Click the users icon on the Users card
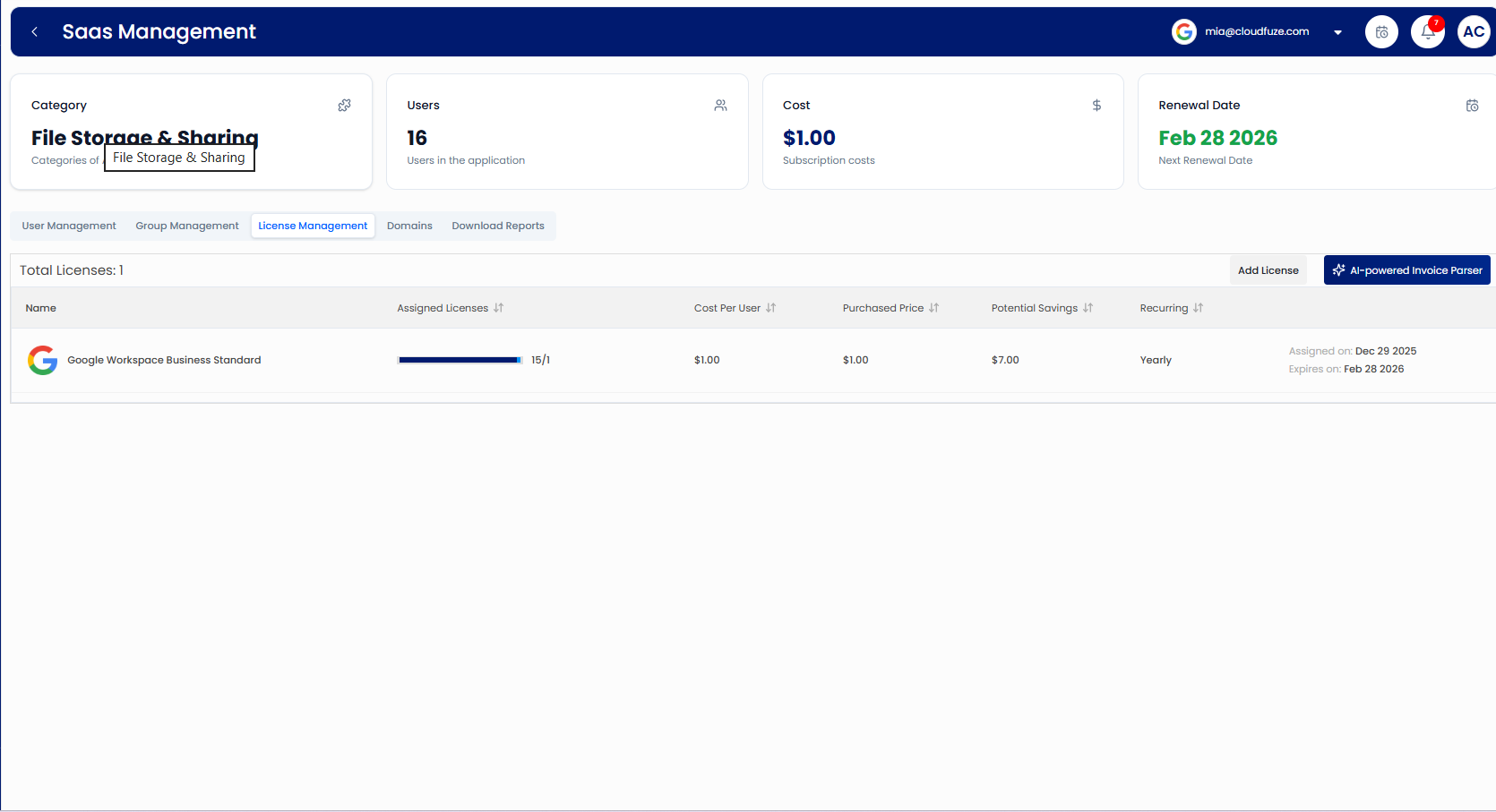The width and height of the screenshot is (1496, 812). pyautogui.click(x=720, y=105)
